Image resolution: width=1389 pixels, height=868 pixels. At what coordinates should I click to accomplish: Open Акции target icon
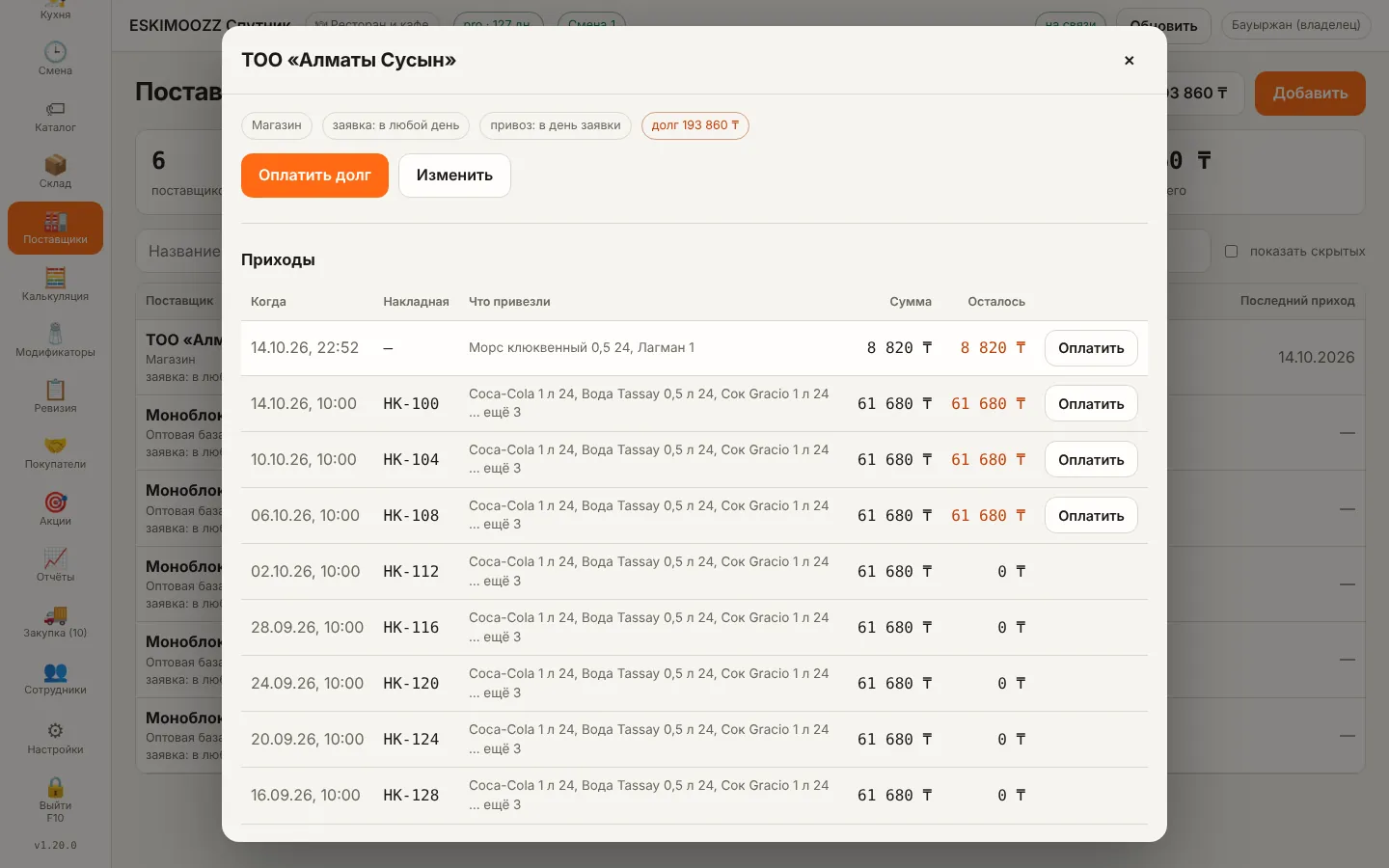click(55, 502)
